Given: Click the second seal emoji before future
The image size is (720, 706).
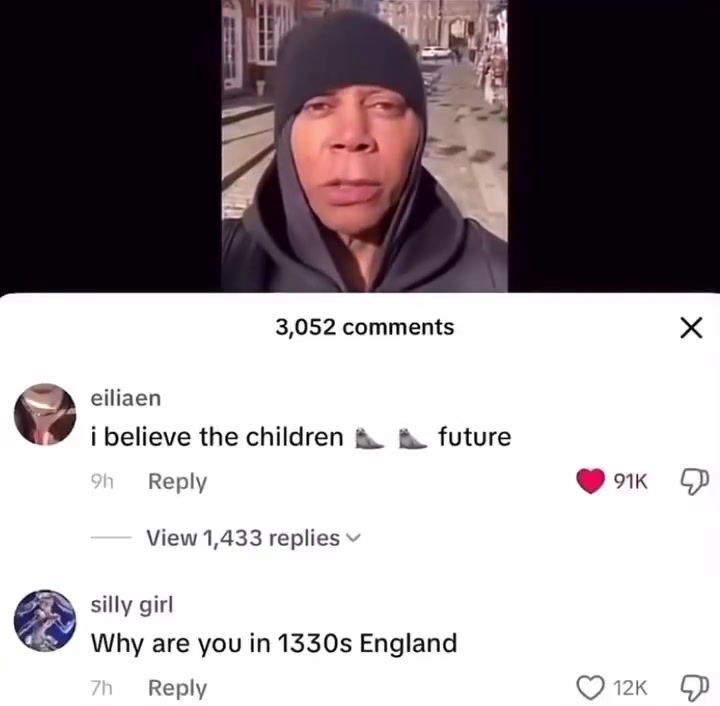Looking at the screenshot, I should tap(412, 438).
